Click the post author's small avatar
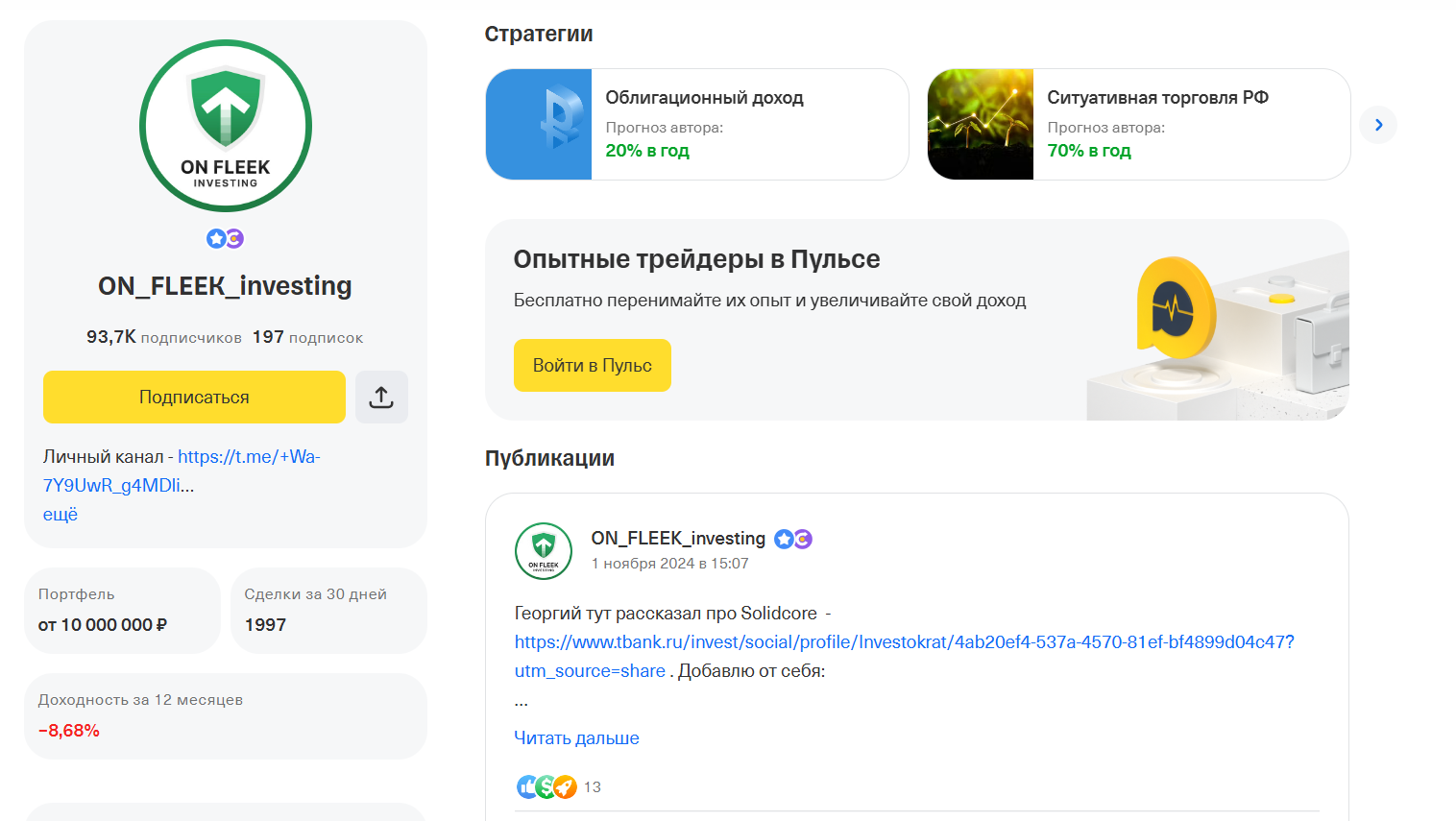Viewport: 1456px width, 821px height. click(x=544, y=551)
